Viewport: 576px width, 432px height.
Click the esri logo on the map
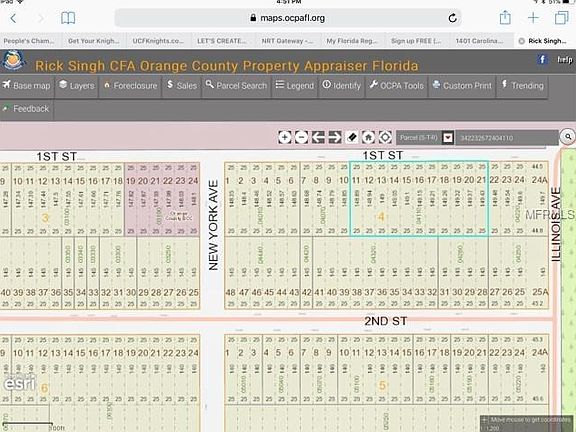click(x=19, y=384)
